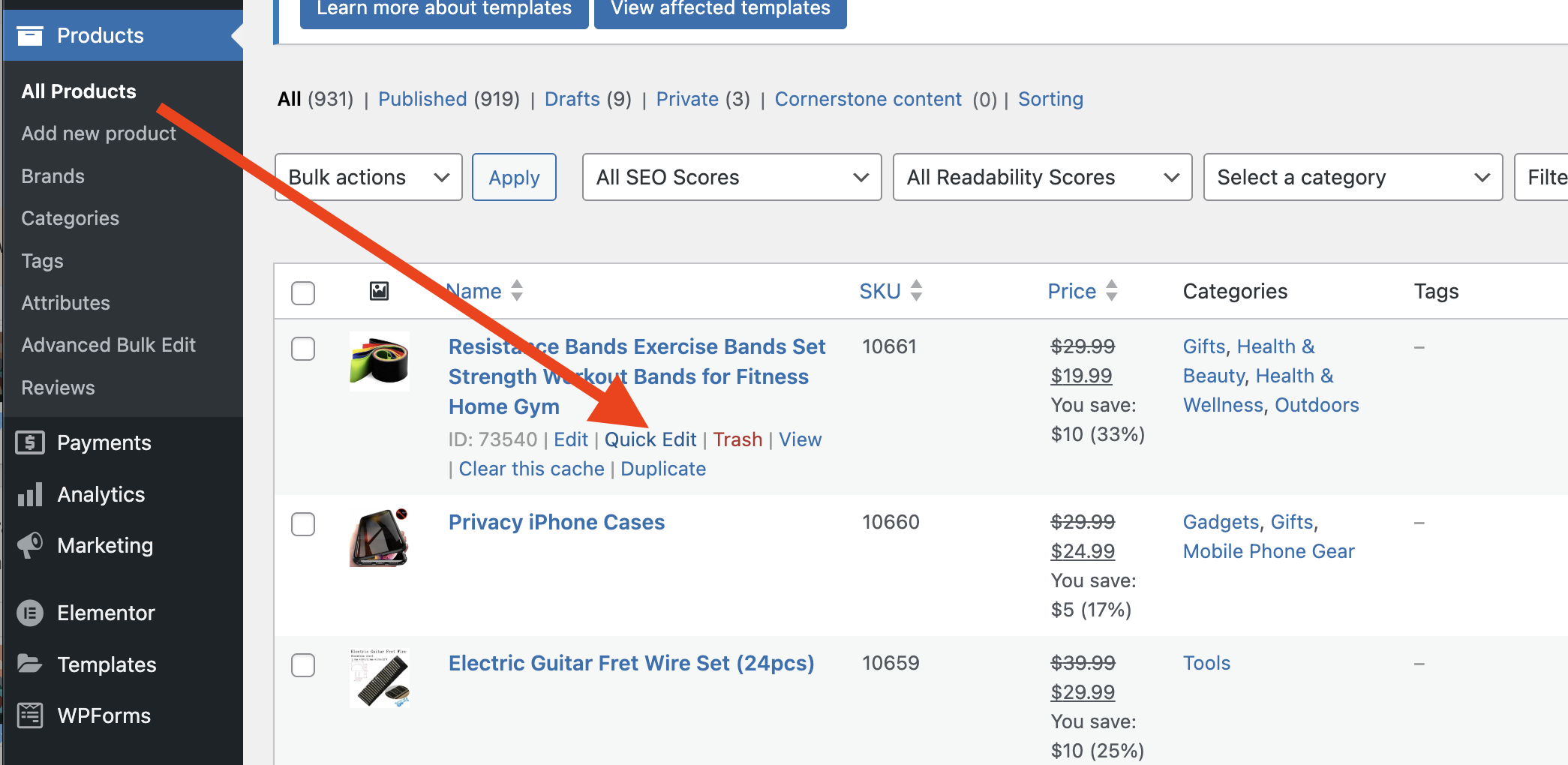
Task: Check the Privacy iPhone Cases row checkbox
Action: 303,525
